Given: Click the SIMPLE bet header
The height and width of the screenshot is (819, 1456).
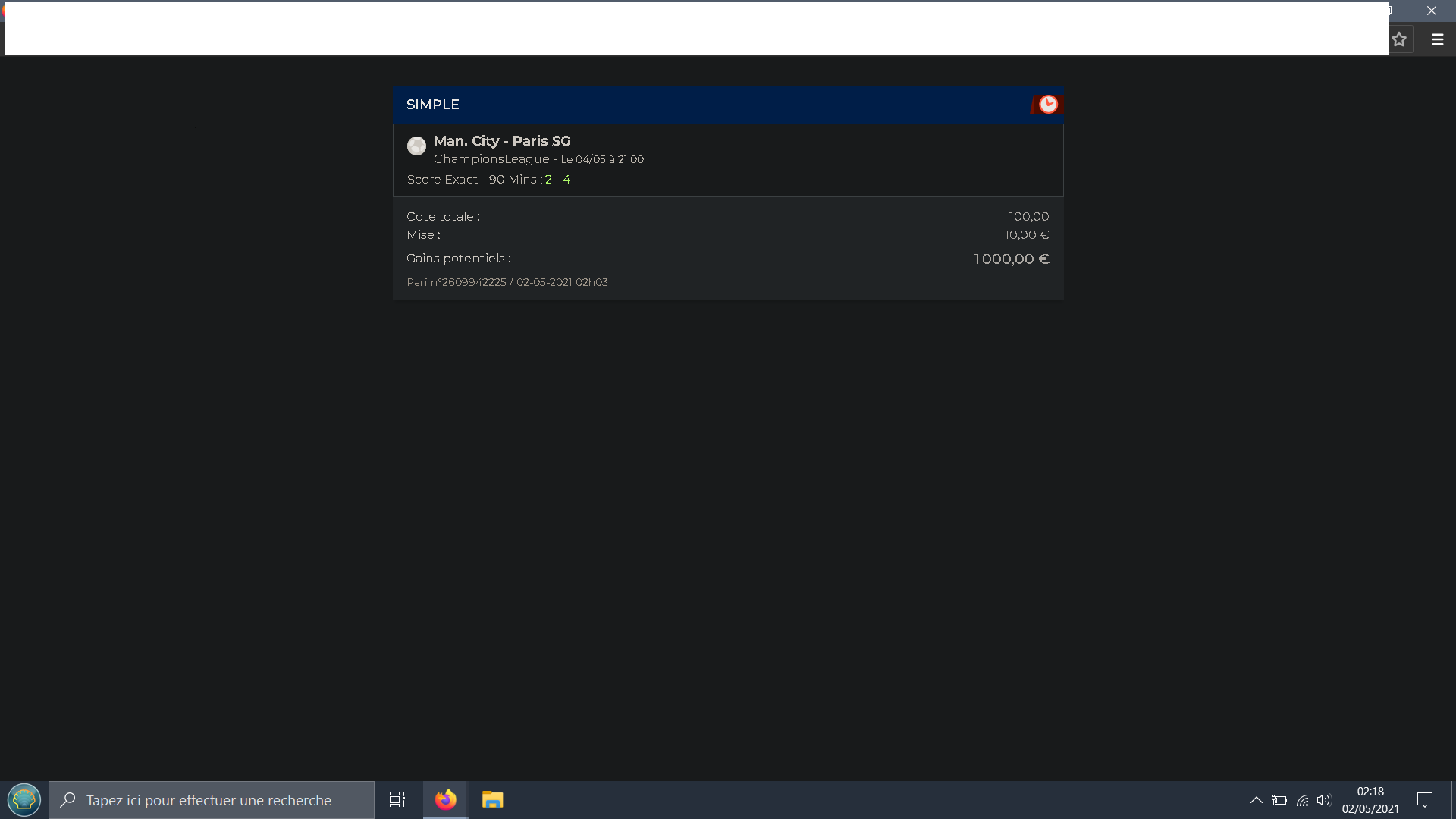Looking at the screenshot, I should 433,105.
